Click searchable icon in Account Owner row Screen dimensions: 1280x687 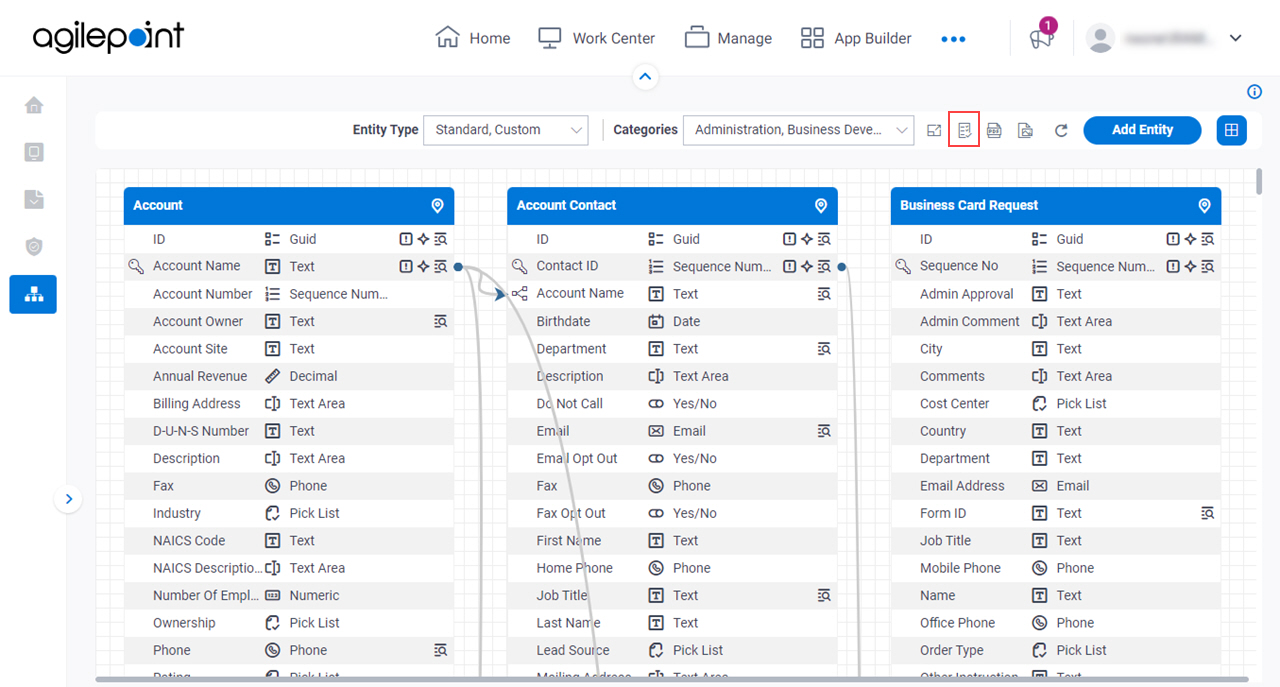coord(440,321)
